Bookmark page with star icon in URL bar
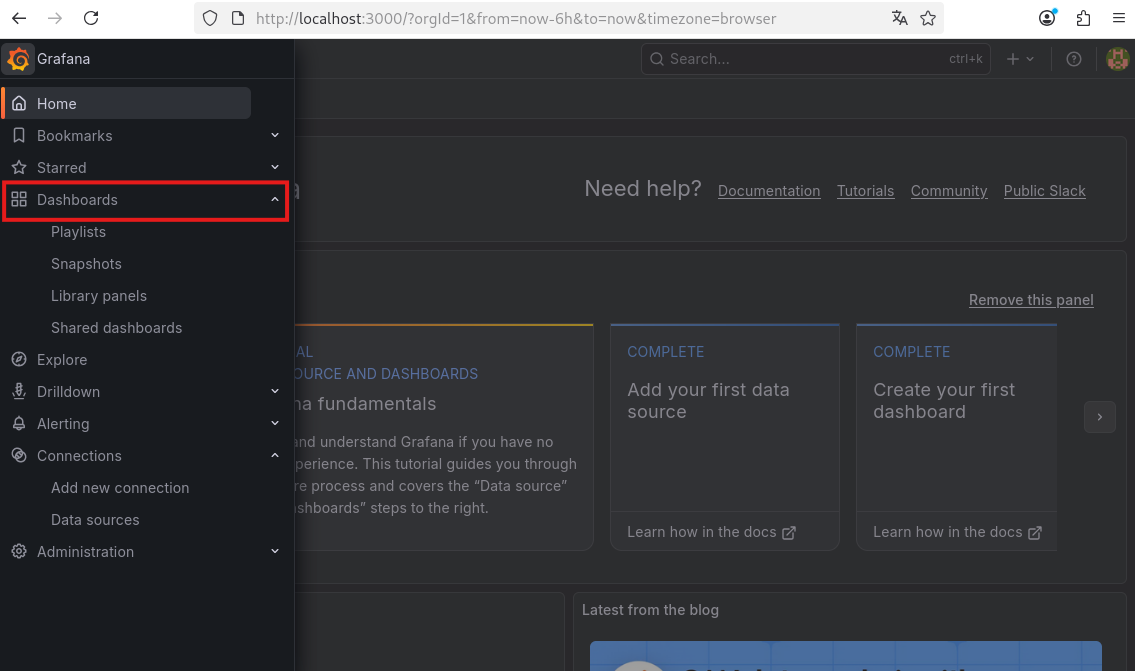 928,18
